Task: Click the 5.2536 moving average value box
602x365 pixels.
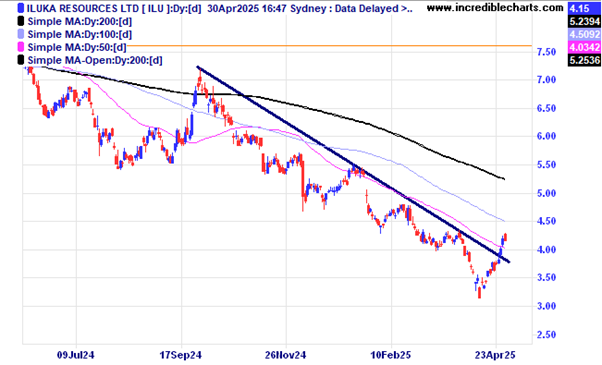Action: click(x=584, y=60)
